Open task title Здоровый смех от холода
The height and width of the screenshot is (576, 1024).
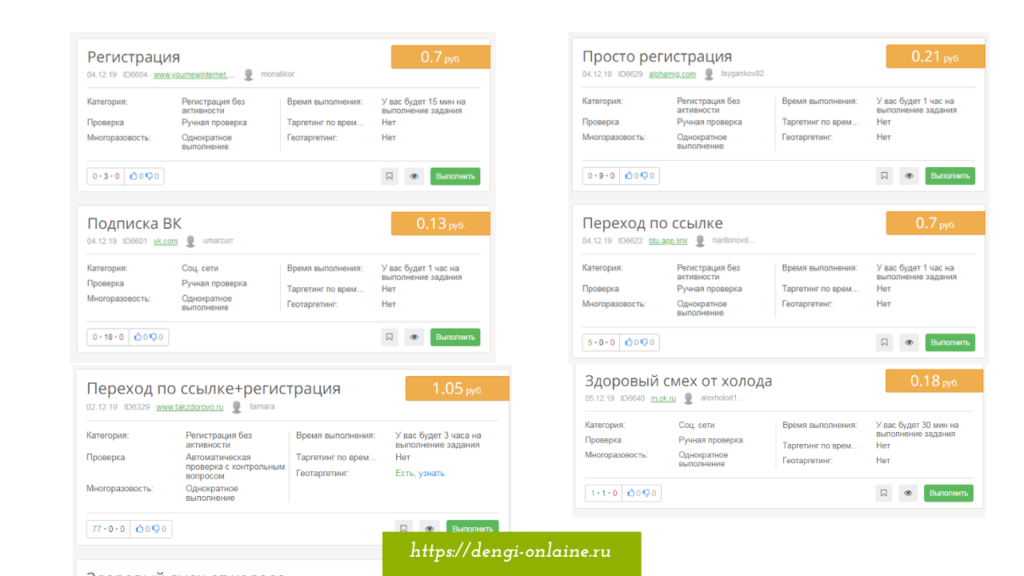click(x=678, y=381)
